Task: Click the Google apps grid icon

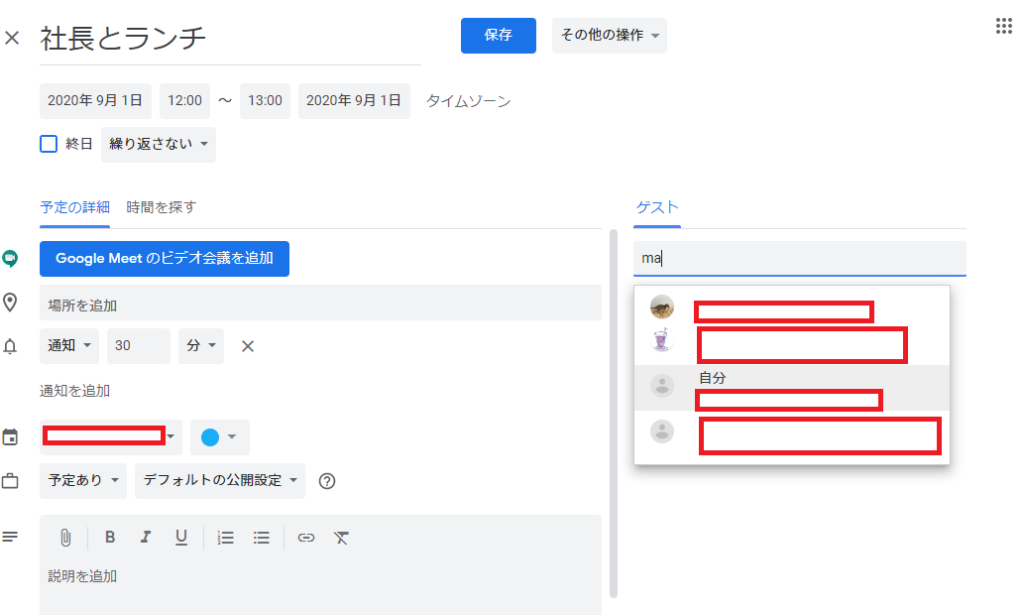Action: pos(1004,27)
